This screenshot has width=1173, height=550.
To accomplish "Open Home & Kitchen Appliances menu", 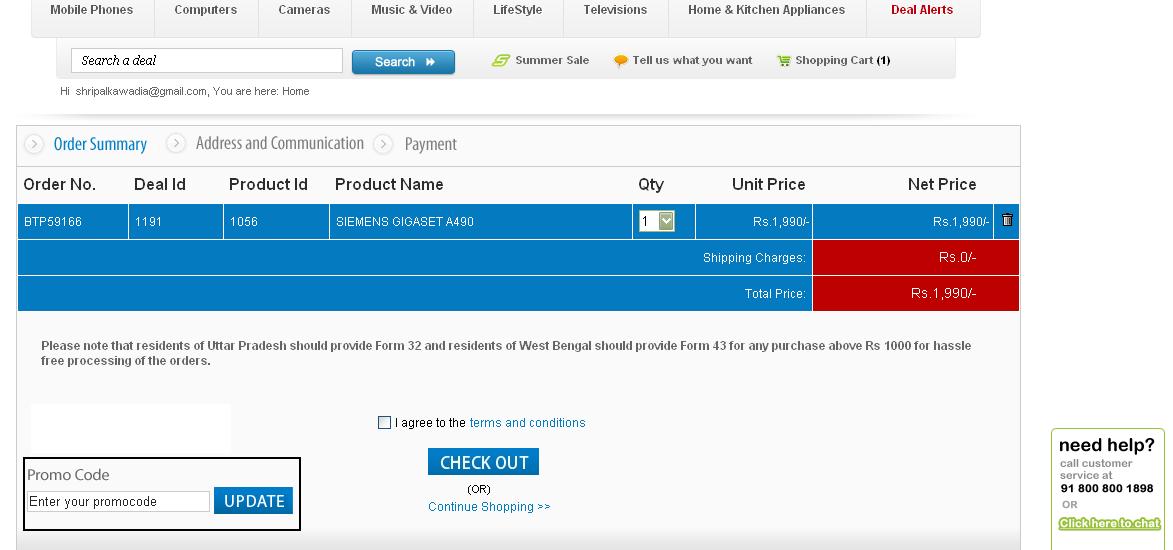I will (766, 10).
